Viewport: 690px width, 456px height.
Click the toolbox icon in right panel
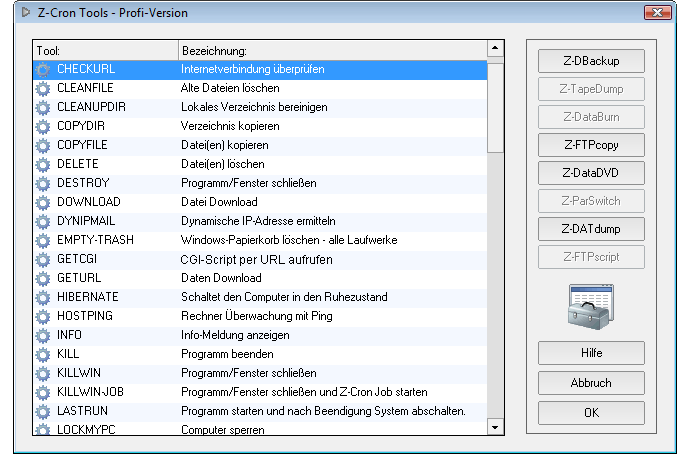[590, 304]
